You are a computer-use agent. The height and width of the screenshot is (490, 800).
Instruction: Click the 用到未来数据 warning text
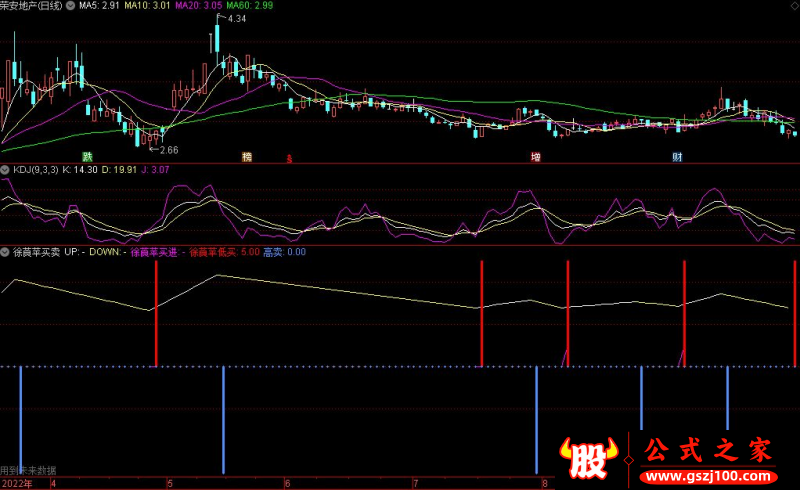[28, 470]
